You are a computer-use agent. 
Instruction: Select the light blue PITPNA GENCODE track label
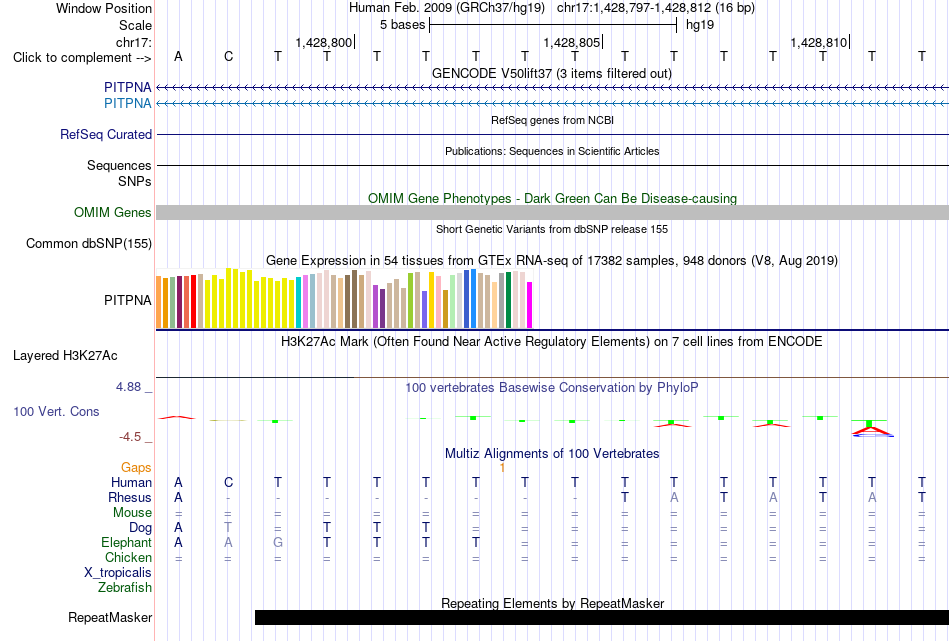pyautogui.click(x=127, y=104)
